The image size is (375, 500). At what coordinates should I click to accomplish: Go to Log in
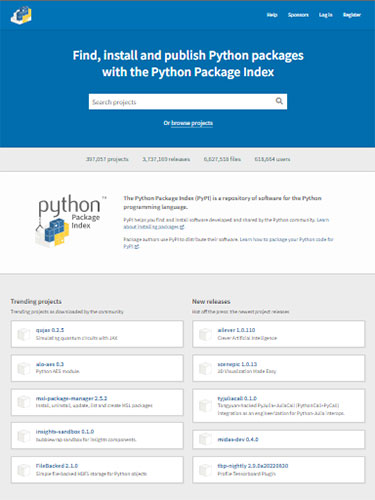coord(326,15)
